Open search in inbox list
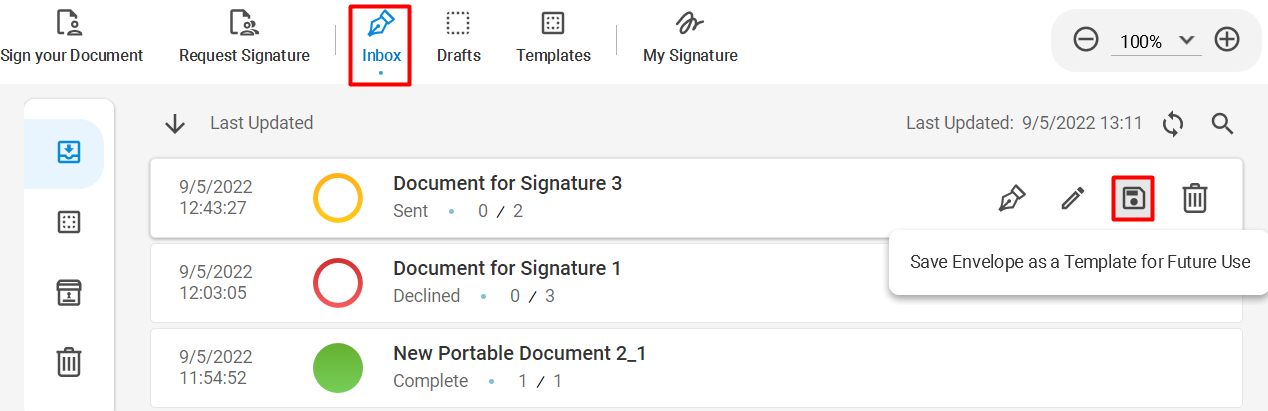1268x411 pixels. (x=1222, y=123)
